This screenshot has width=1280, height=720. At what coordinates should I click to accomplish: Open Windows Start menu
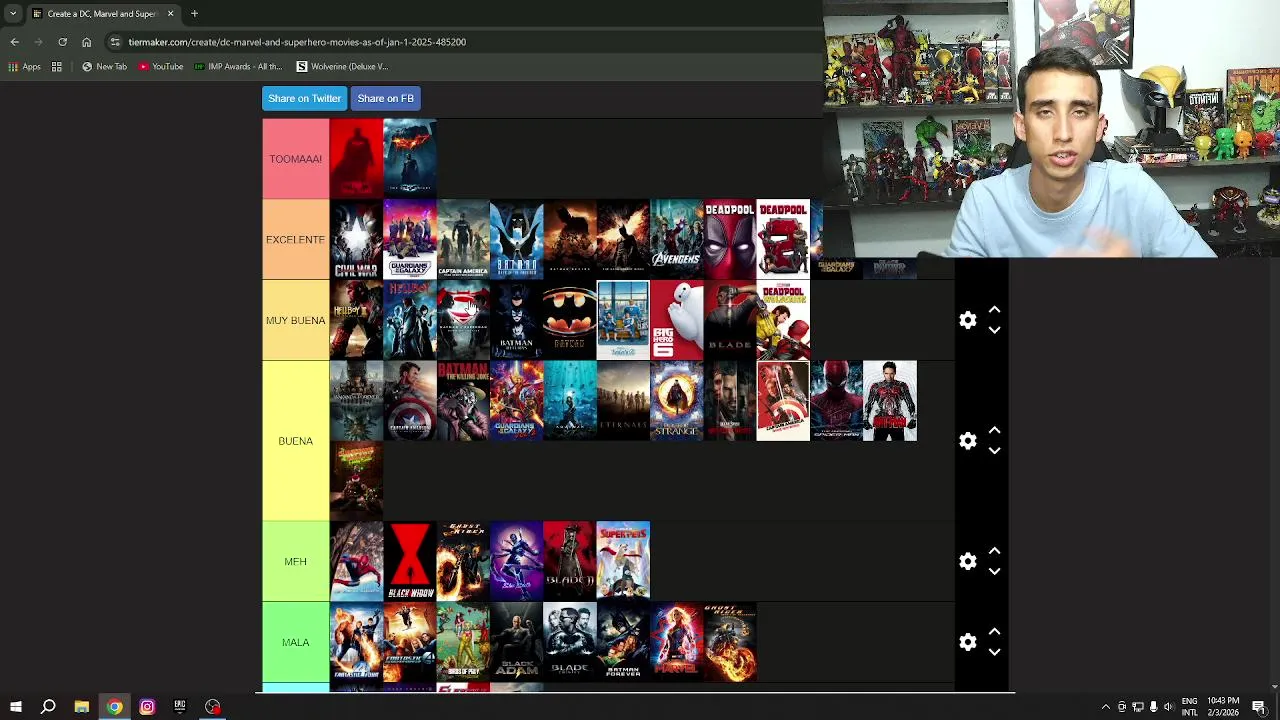[x=15, y=707]
